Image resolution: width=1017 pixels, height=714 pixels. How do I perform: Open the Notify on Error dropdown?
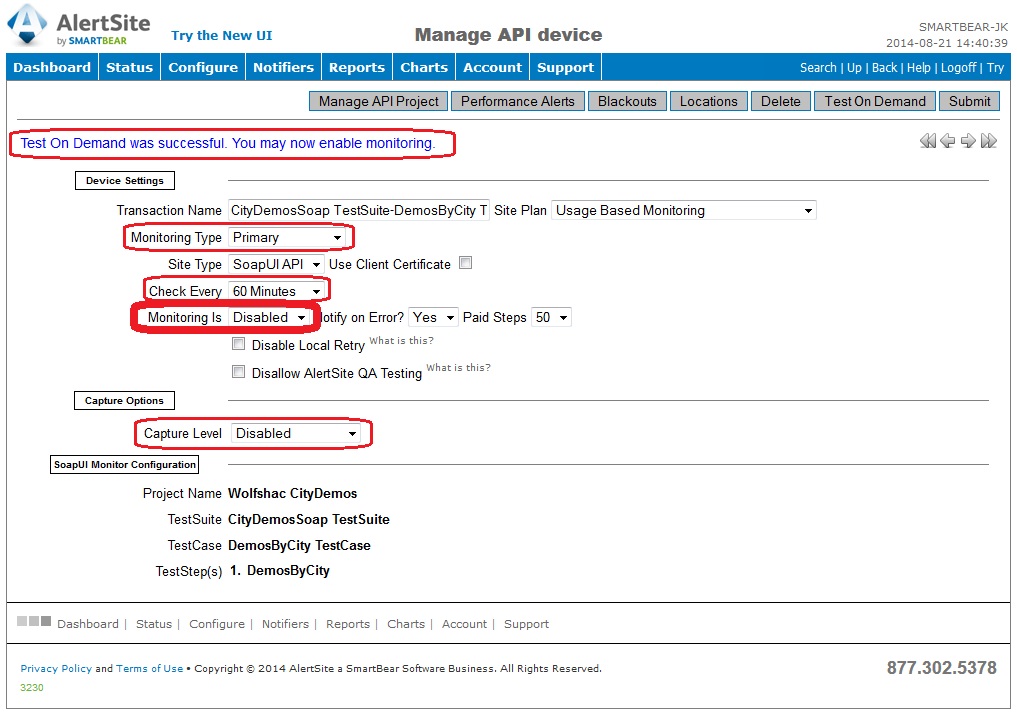click(x=433, y=317)
